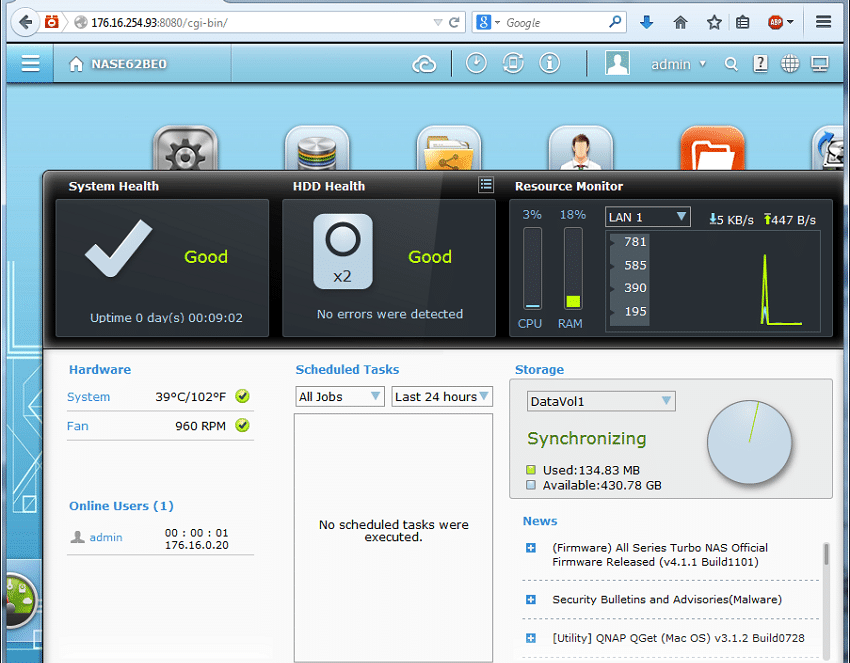Image resolution: width=850 pixels, height=663 pixels.
Task: Open the Storage Manager disk app
Action: pyautogui.click(x=317, y=149)
